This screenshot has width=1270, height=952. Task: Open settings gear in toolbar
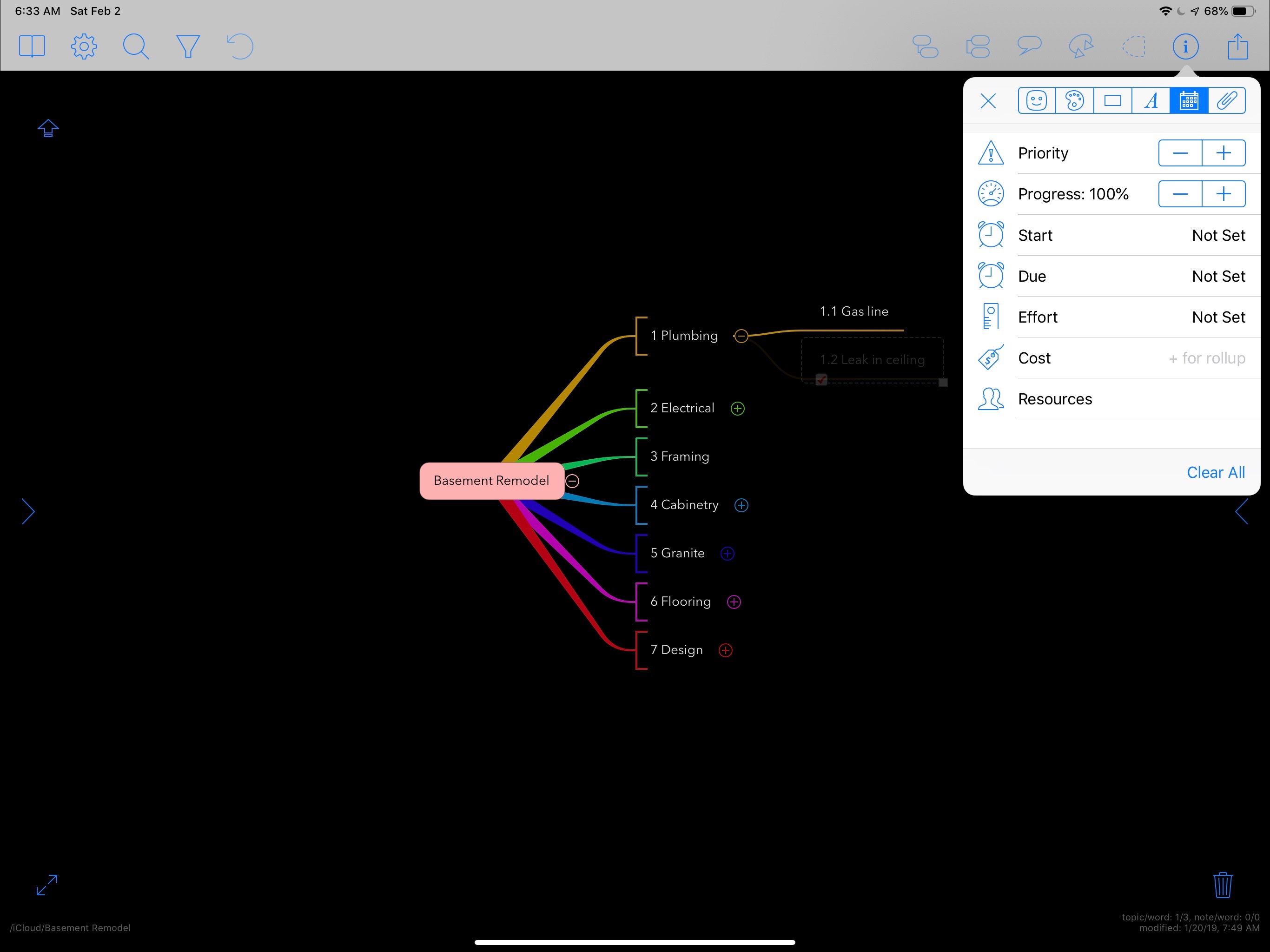pos(84,46)
